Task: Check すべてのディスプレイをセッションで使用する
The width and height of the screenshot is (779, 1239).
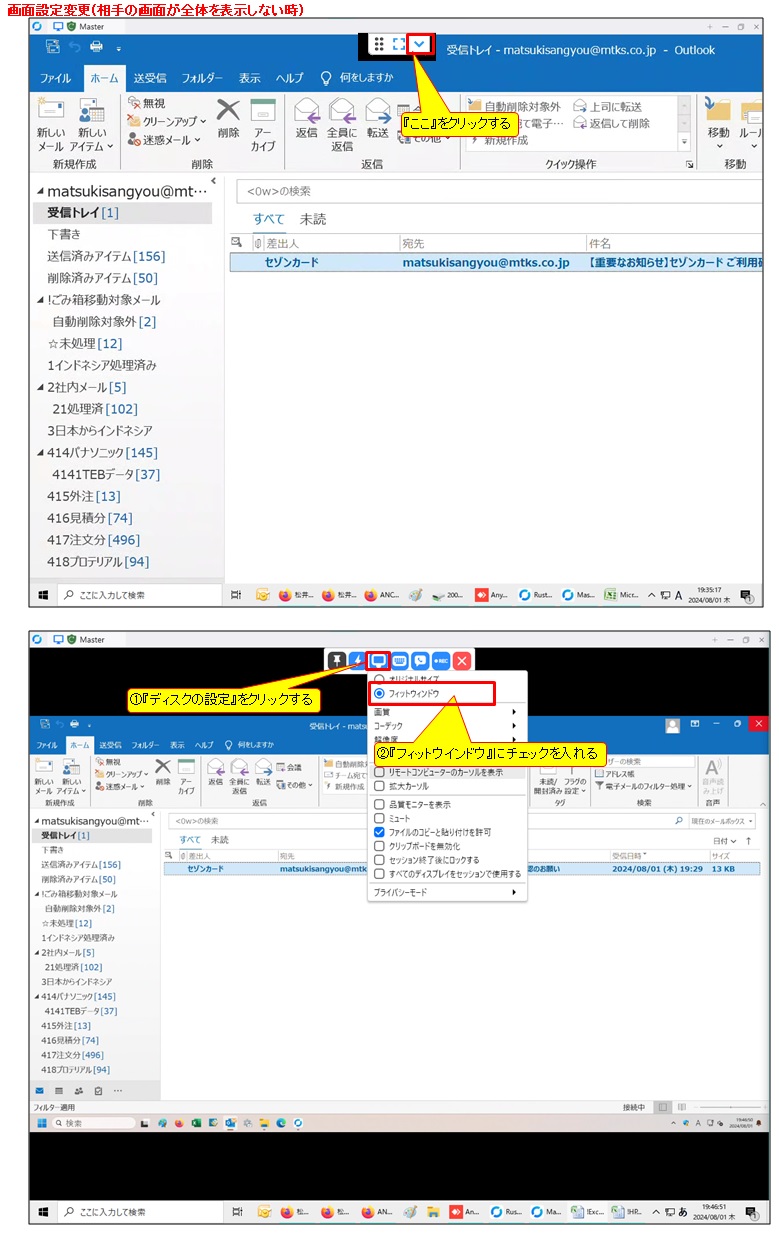Action: (x=379, y=874)
